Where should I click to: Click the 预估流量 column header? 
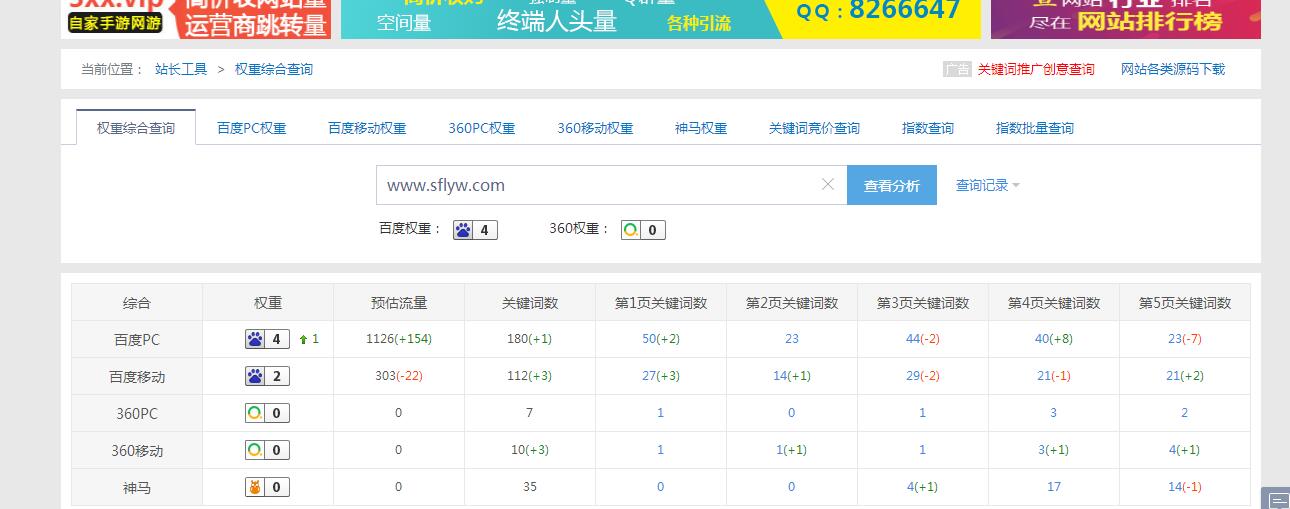click(x=398, y=303)
